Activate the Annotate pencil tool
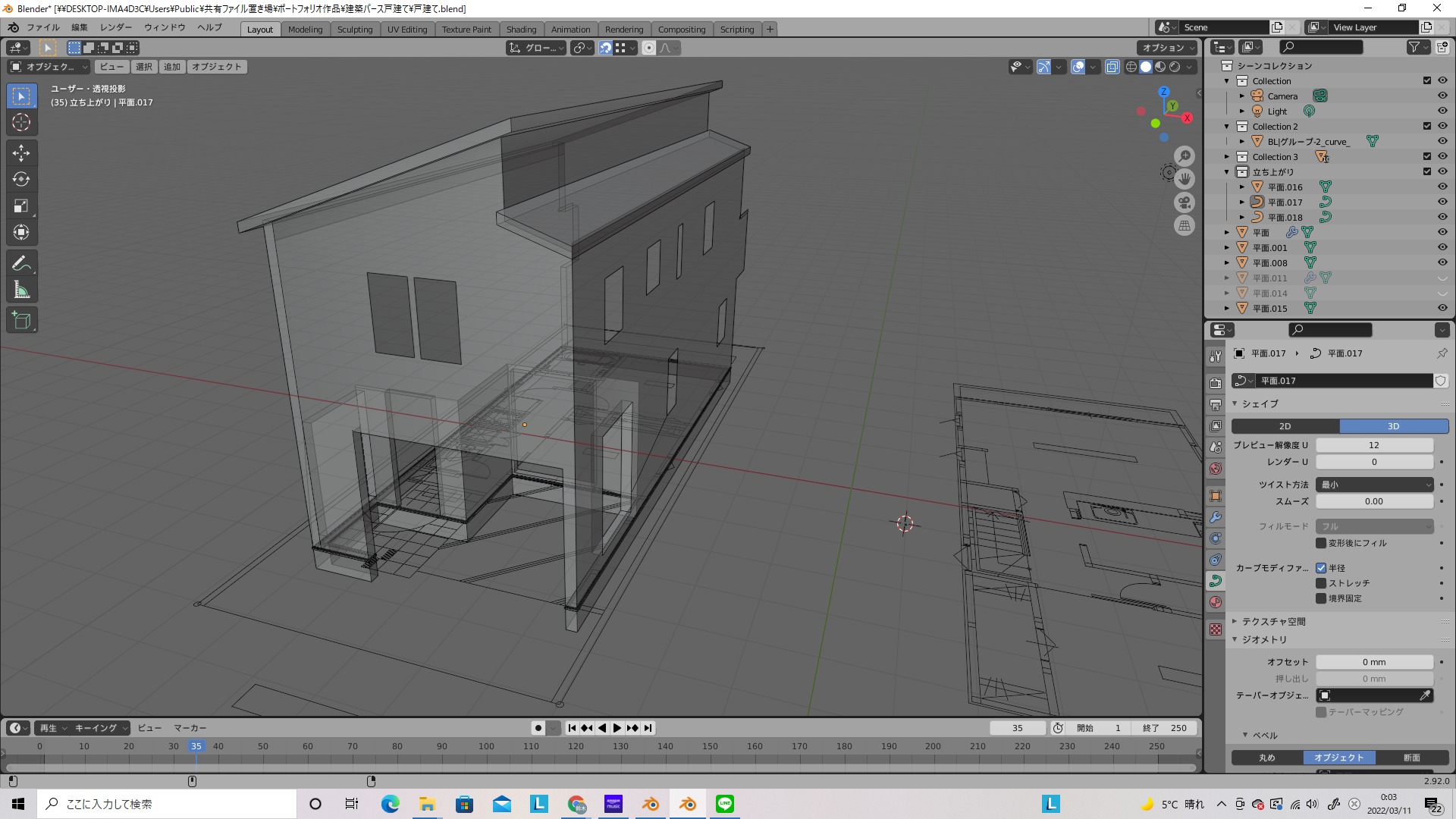The width and height of the screenshot is (1456, 819). pyautogui.click(x=21, y=264)
